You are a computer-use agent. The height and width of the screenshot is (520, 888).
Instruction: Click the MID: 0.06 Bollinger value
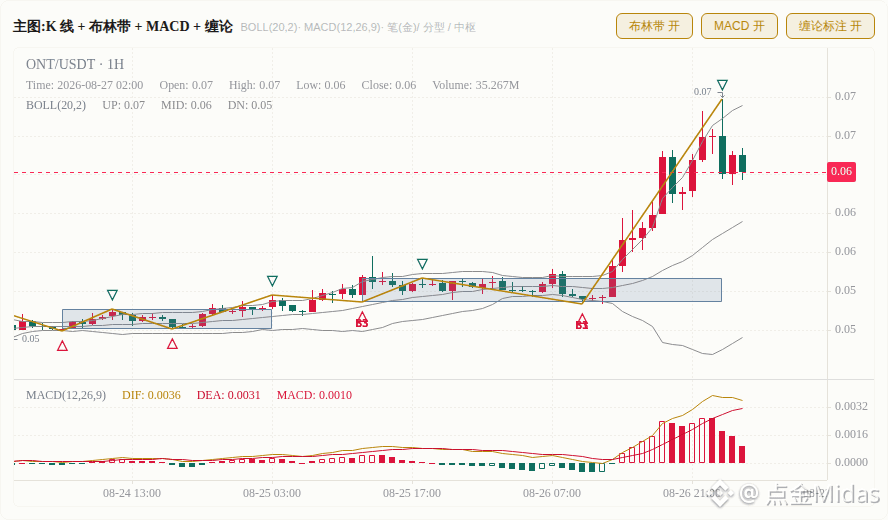pyautogui.click(x=186, y=105)
